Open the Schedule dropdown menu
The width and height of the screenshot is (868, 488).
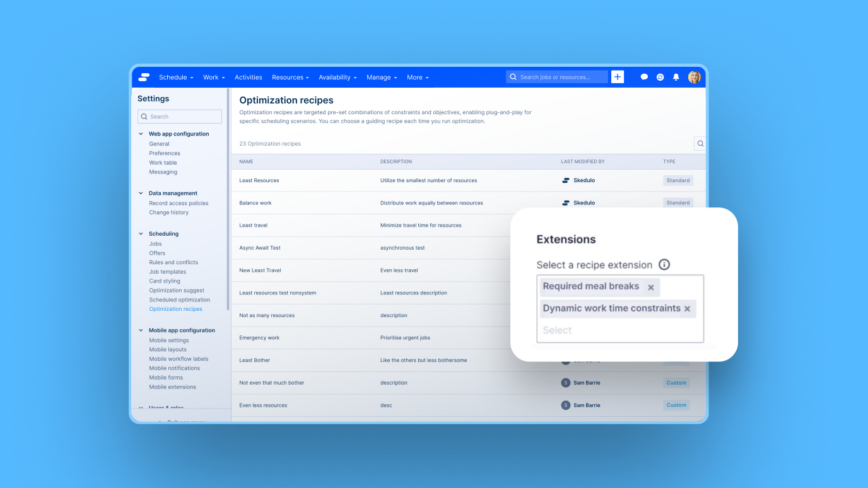click(176, 77)
